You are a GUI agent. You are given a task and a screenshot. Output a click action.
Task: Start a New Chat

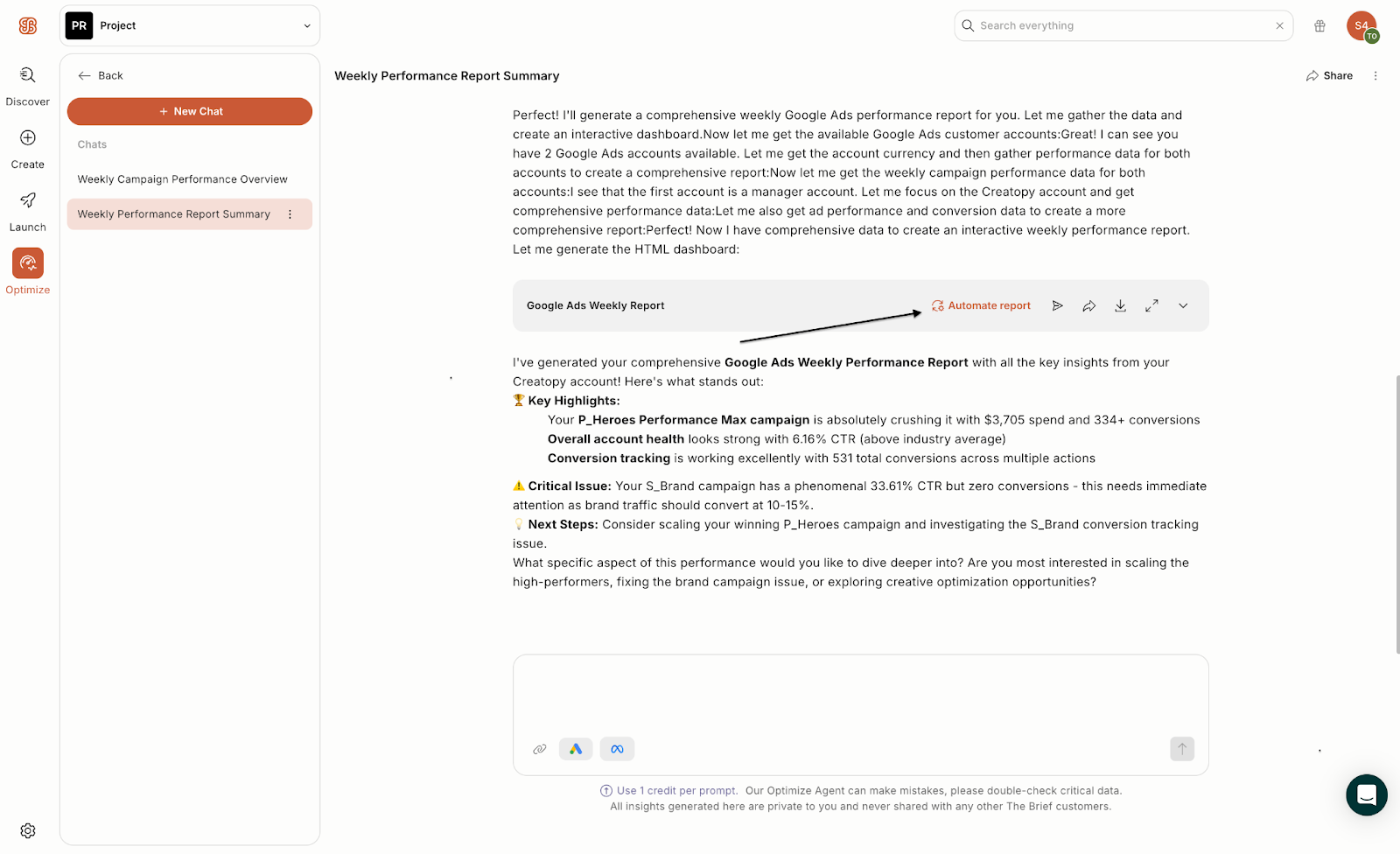tap(190, 111)
